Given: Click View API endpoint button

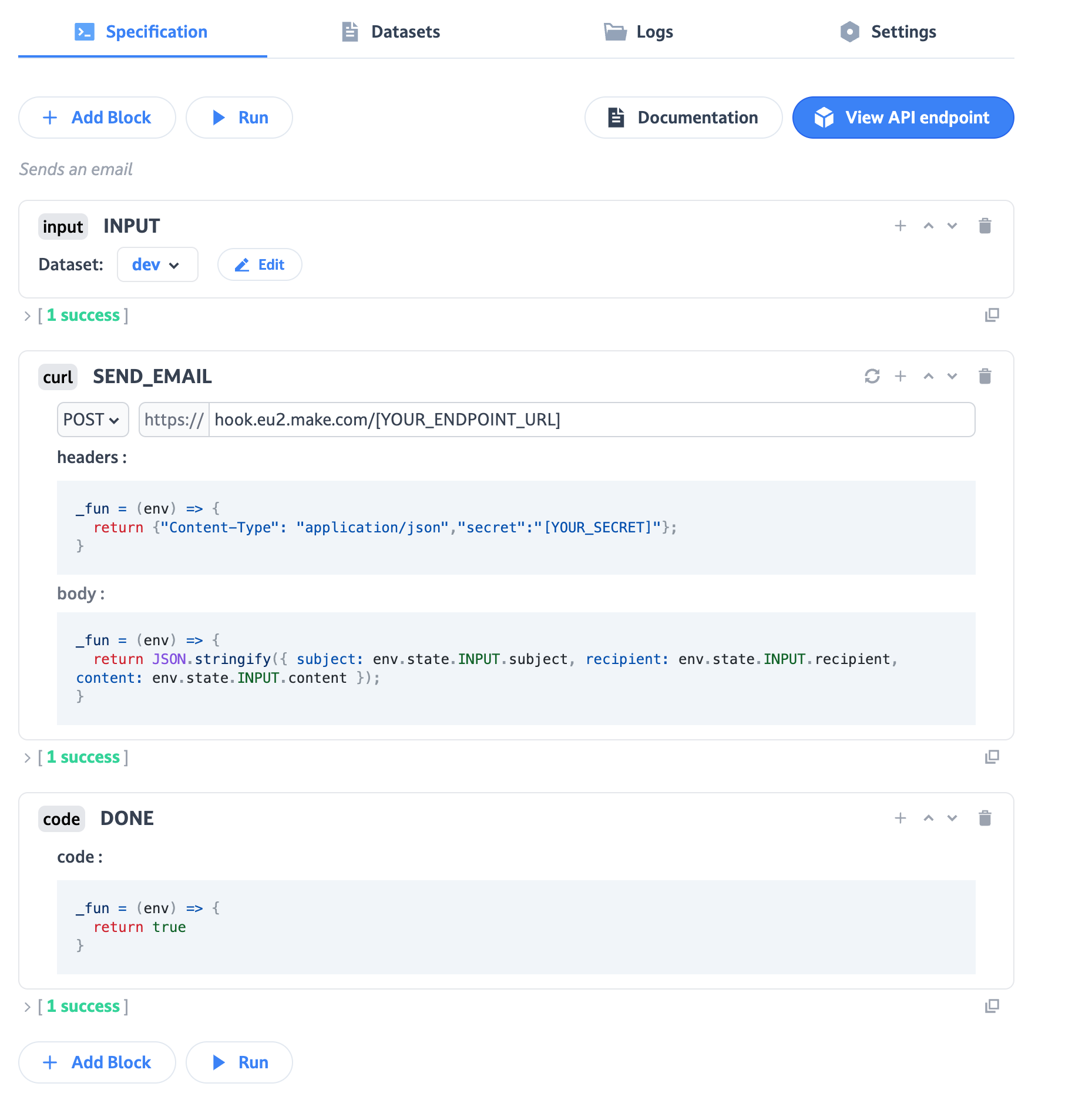Looking at the screenshot, I should [x=903, y=118].
